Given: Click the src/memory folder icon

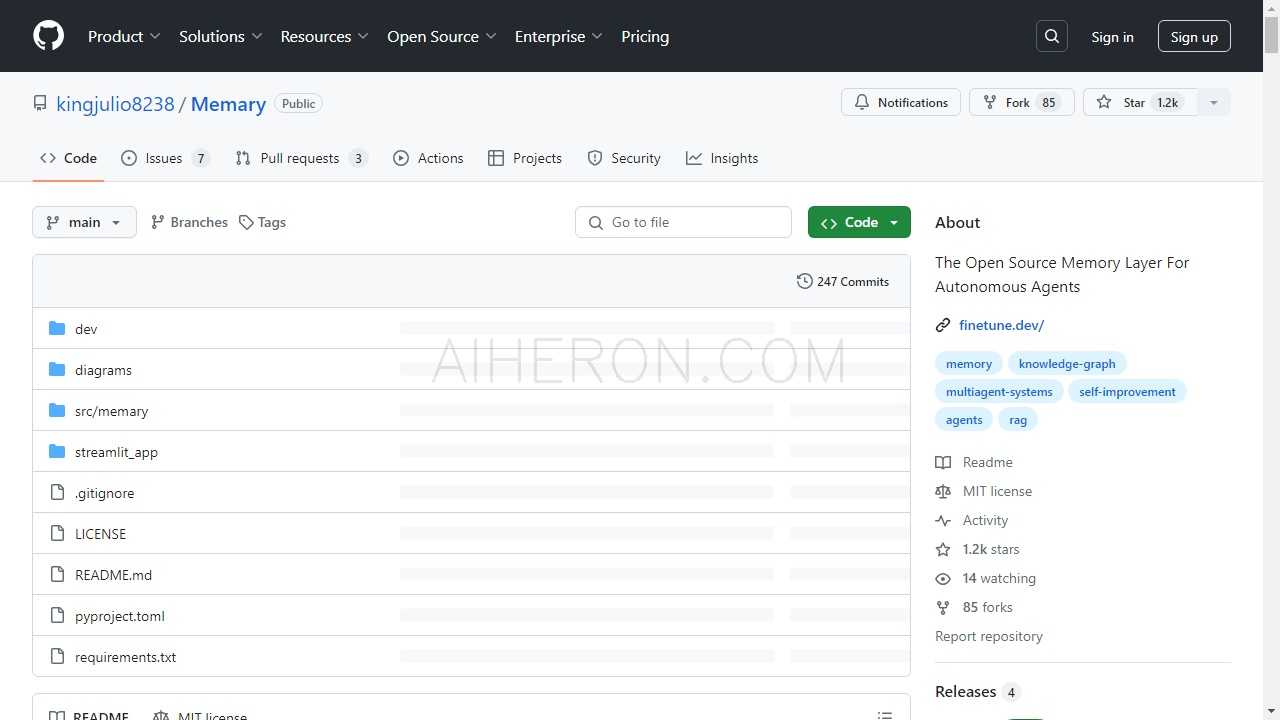Looking at the screenshot, I should tap(57, 410).
